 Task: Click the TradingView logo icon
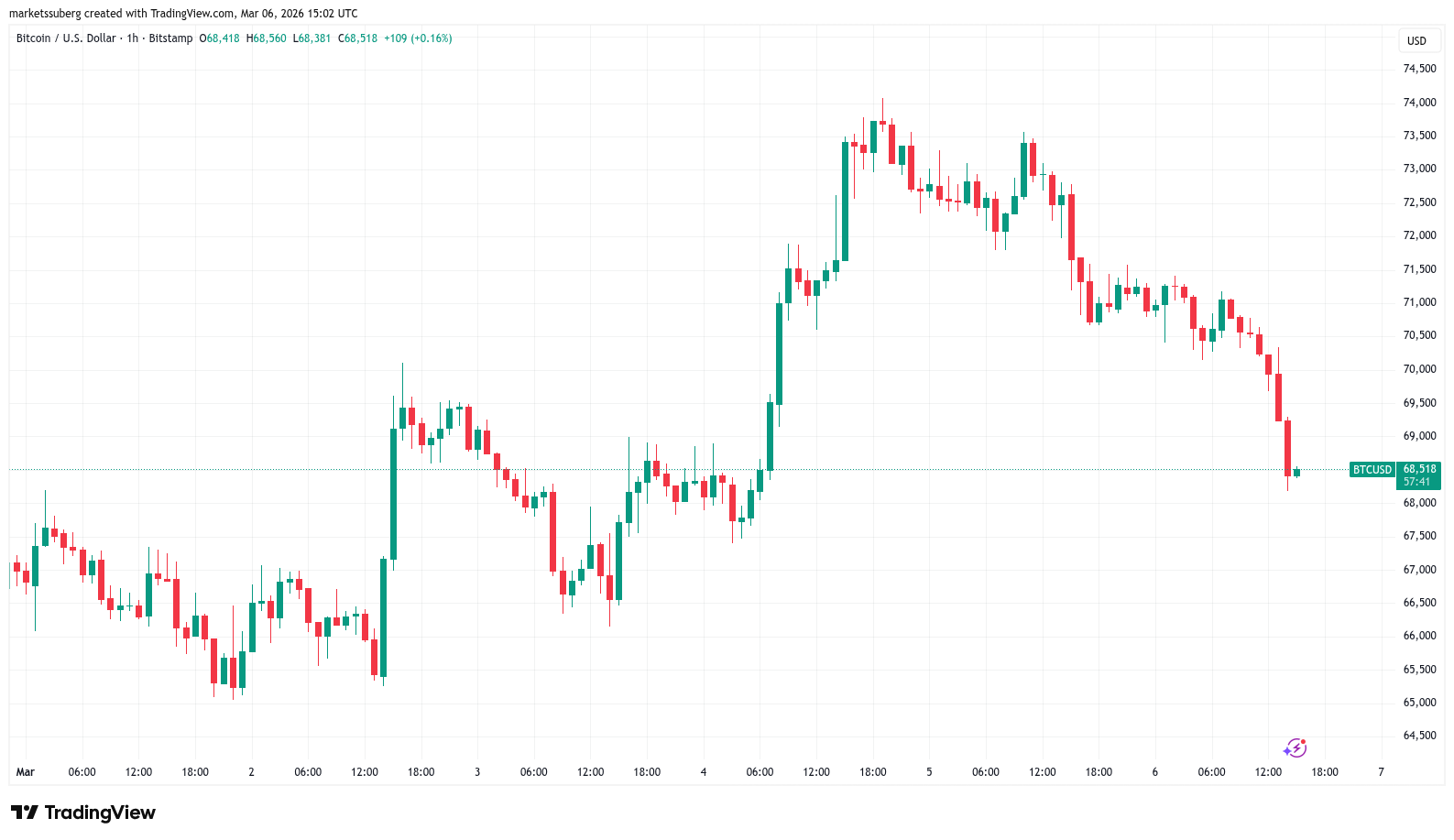[x=25, y=813]
